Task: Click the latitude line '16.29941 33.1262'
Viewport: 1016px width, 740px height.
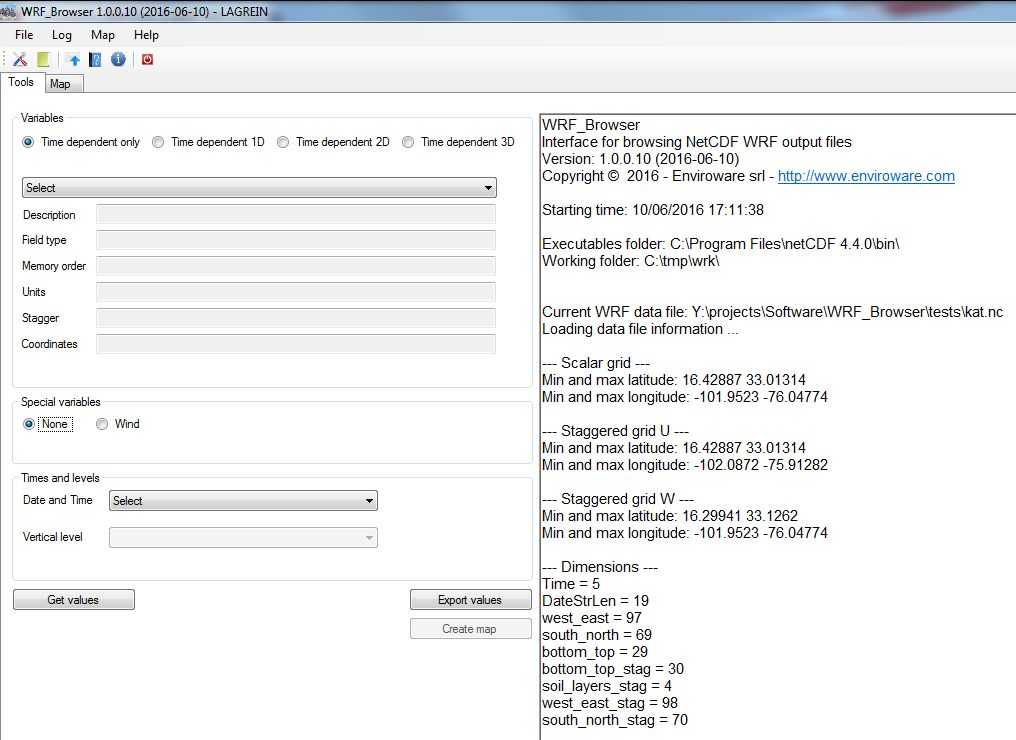Action: [670, 516]
